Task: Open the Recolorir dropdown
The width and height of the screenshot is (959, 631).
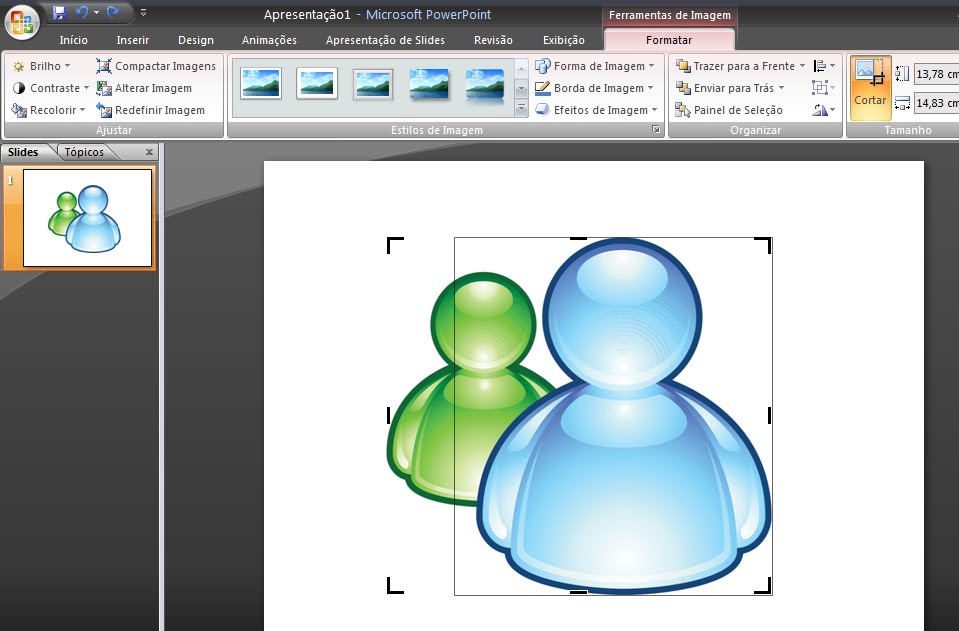Action: coord(48,110)
